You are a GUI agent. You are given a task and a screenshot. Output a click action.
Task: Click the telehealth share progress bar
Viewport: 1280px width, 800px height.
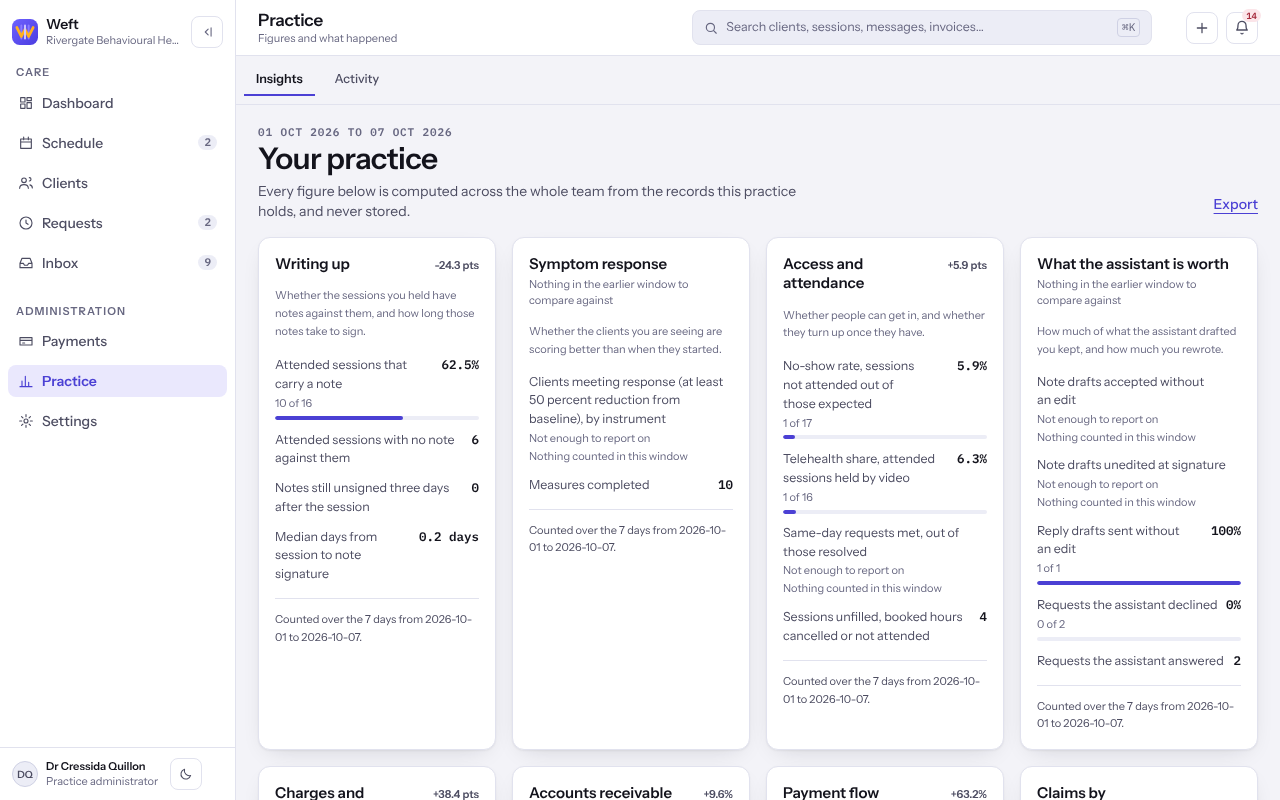pyautogui.click(x=885, y=512)
